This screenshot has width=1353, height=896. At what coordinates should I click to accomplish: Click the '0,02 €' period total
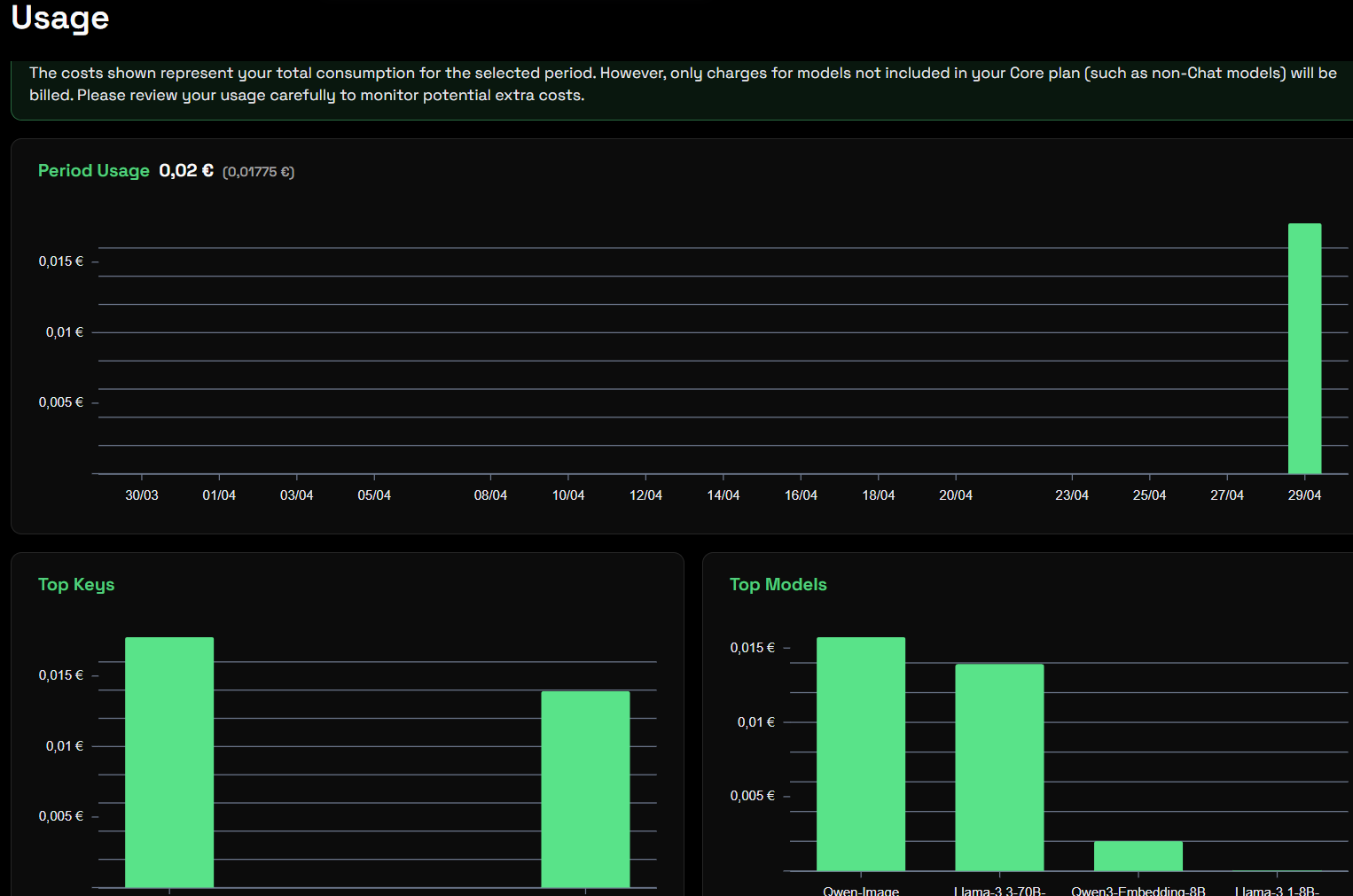pos(186,170)
